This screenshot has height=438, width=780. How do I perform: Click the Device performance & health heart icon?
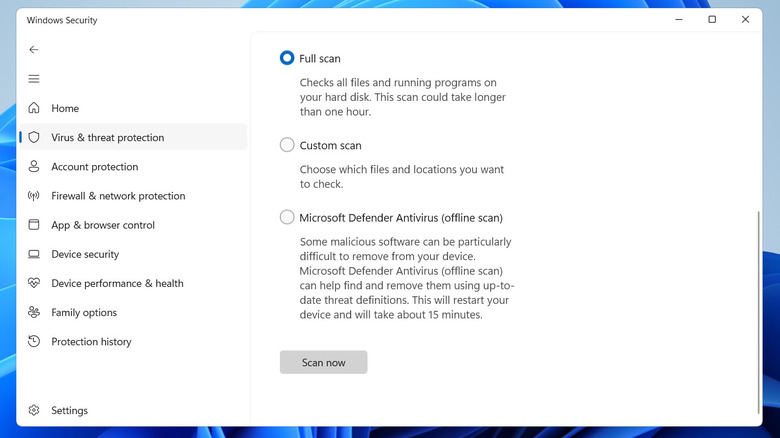point(34,283)
